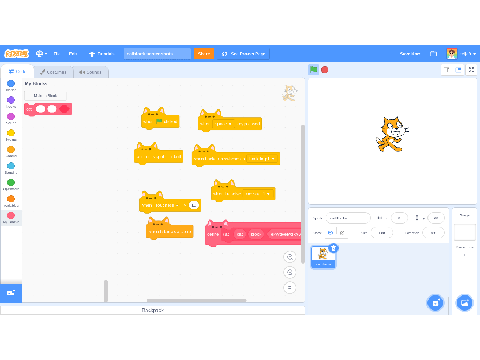480x360 pixels.
Task: Zoom in the code workspace
Action: pyautogui.click(x=290, y=257)
